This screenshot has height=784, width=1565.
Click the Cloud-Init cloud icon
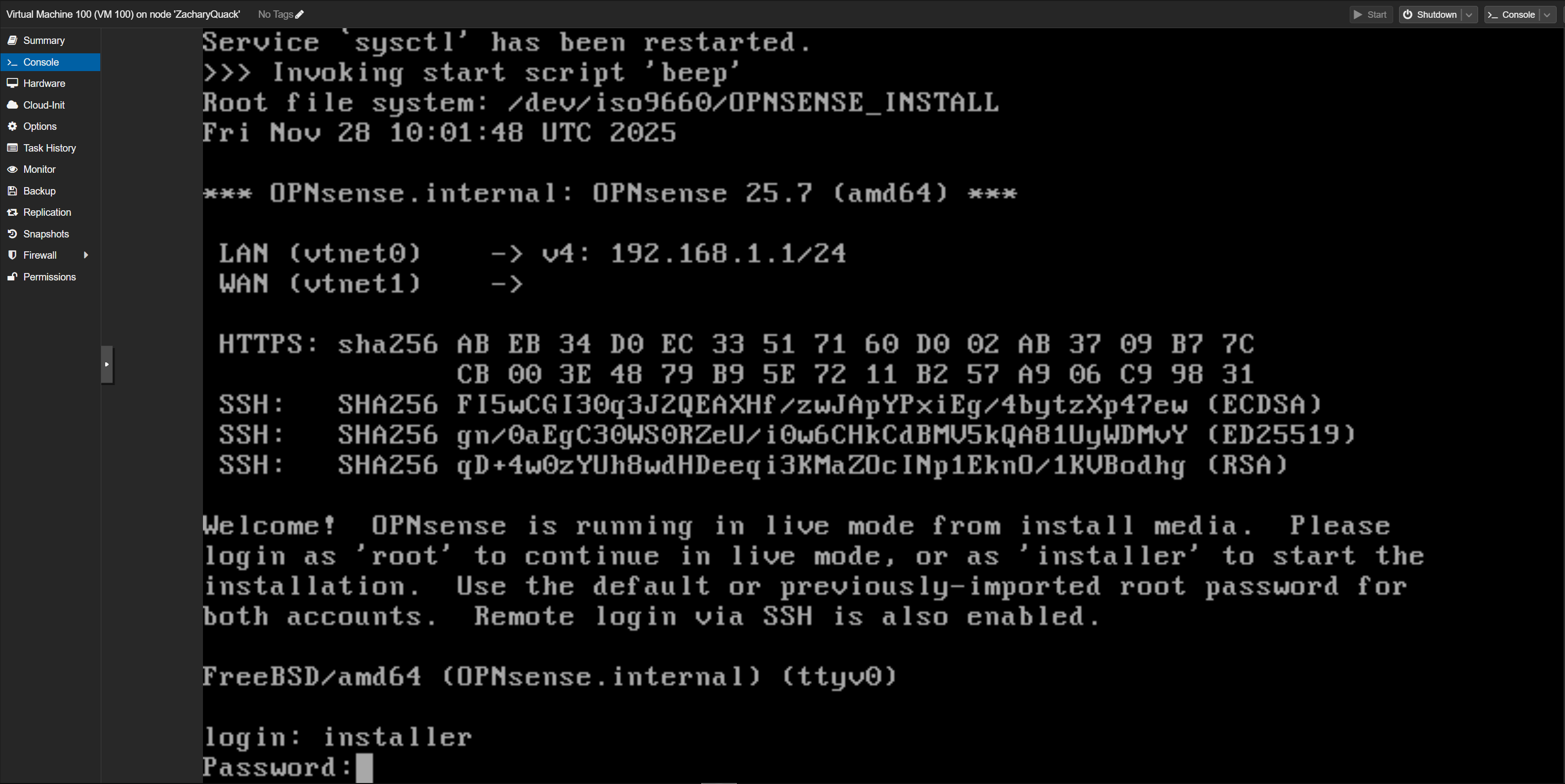pyautogui.click(x=12, y=105)
